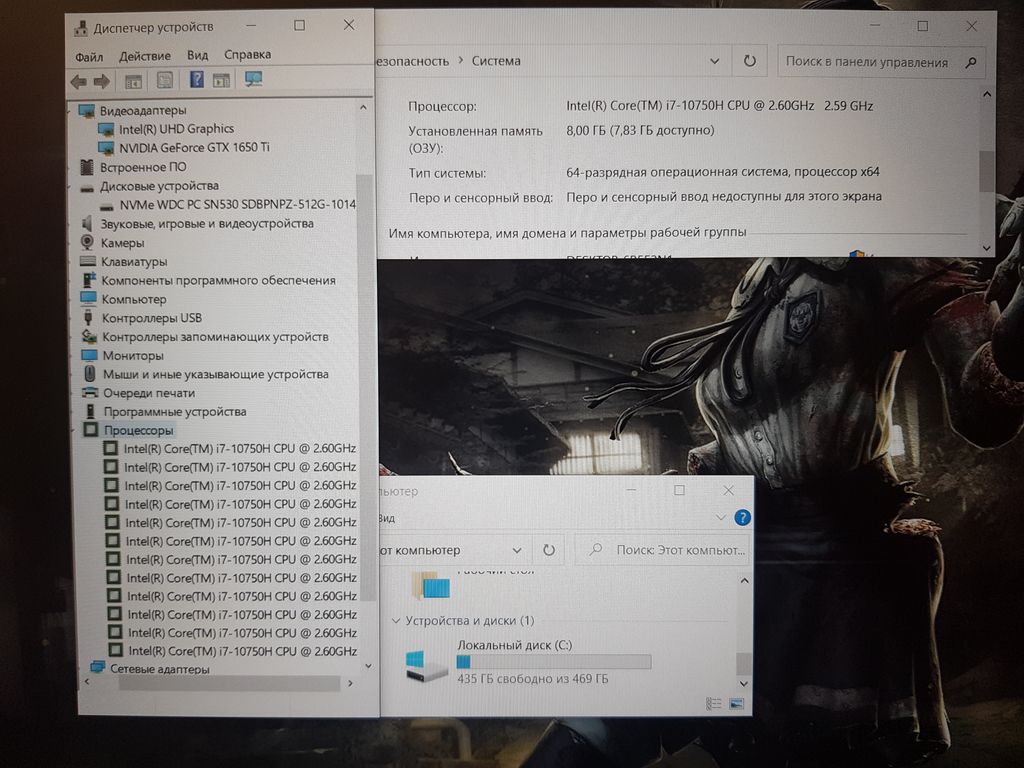The width and height of the screenshot is (1024, 768).
Task: Click the Мониторы category icon
Action: click(x=89, y=355)
